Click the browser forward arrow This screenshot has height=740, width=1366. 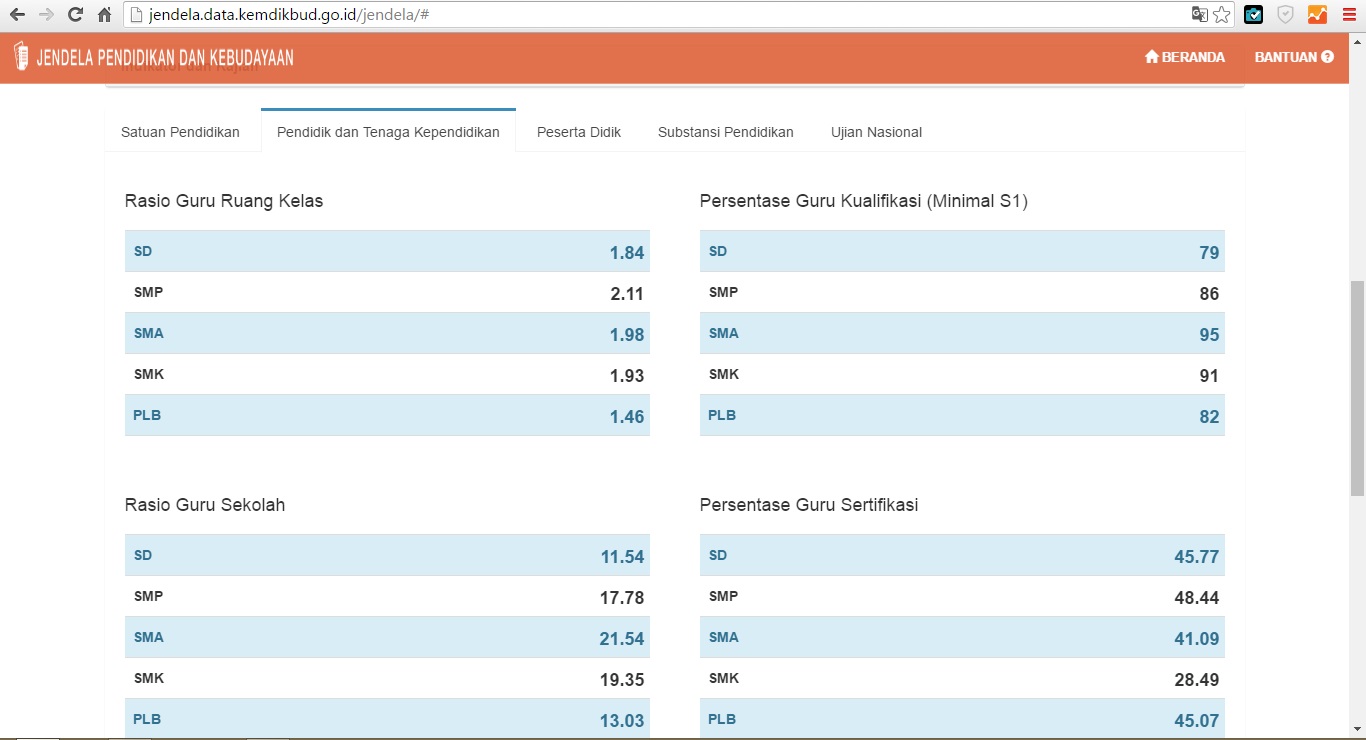coord(46,15)
